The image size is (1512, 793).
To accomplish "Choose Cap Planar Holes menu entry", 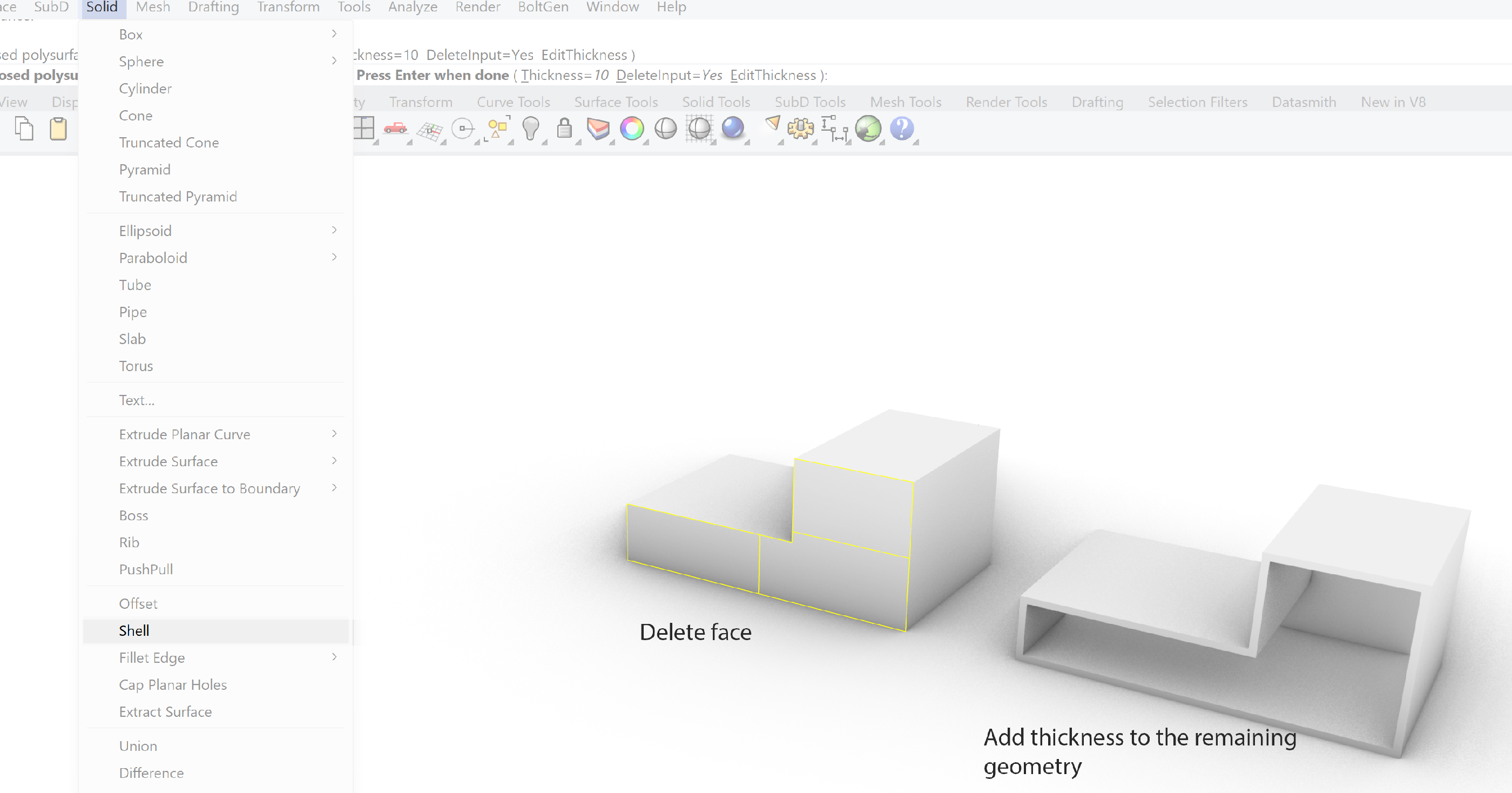I will 173,684.
